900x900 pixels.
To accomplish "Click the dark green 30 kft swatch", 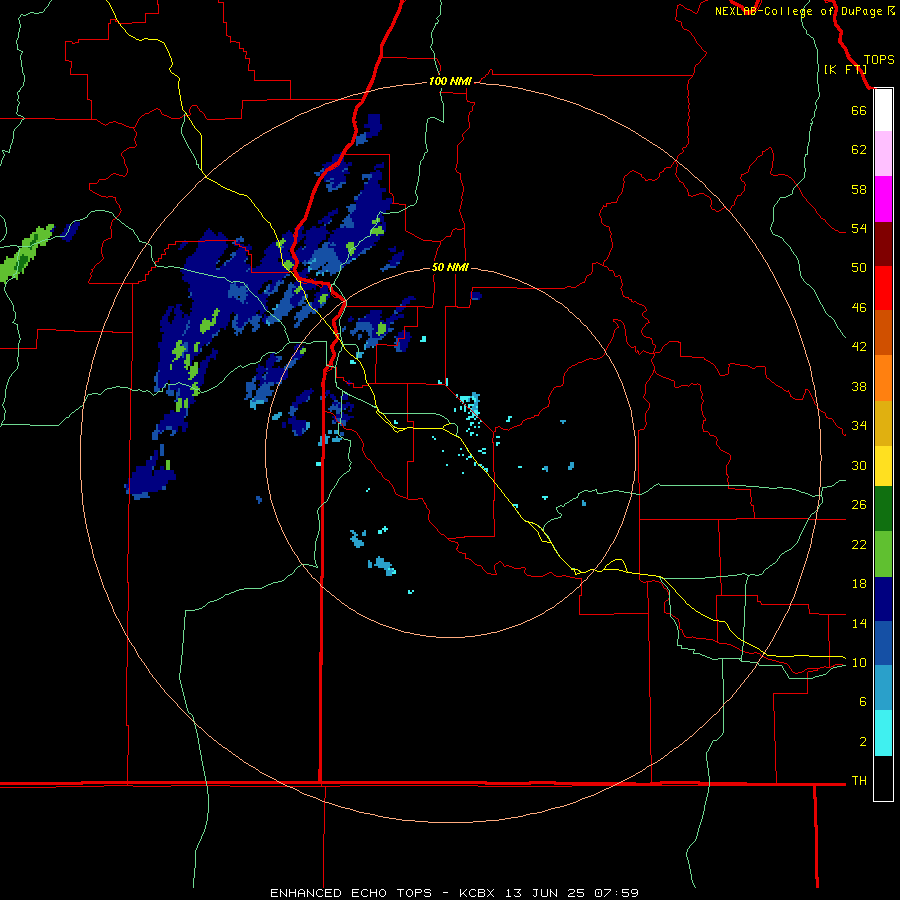I will [883, 509].
